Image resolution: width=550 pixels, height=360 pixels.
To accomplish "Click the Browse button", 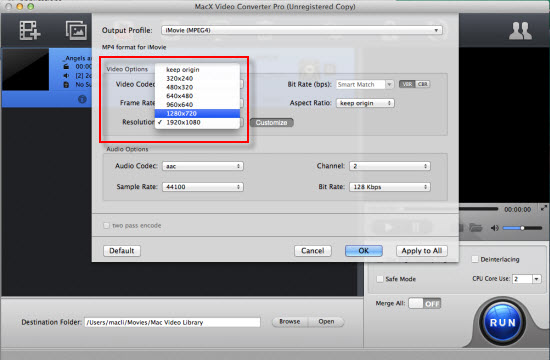I will point(290,321).
